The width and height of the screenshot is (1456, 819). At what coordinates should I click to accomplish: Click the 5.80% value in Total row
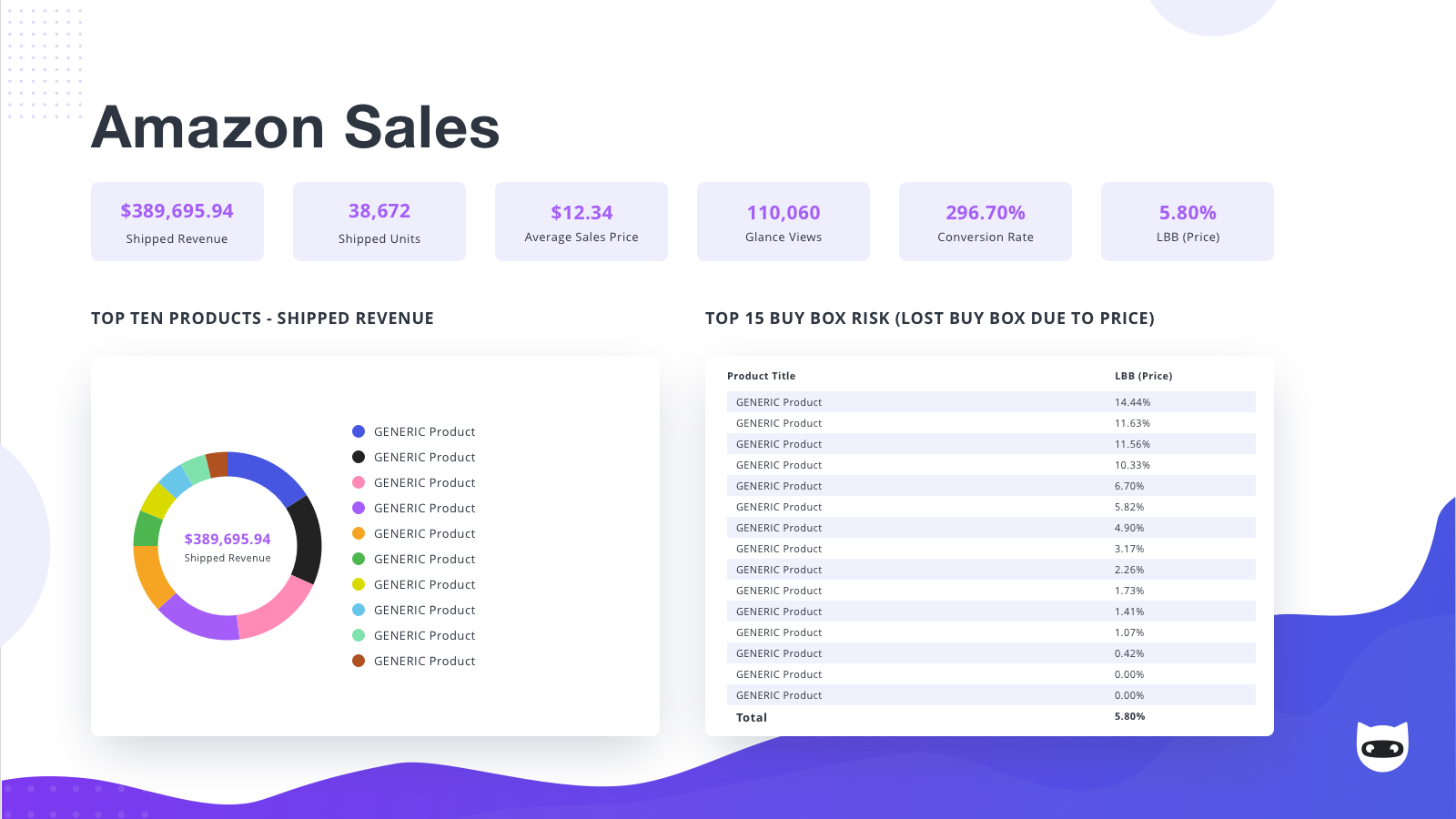[x=1129, y=716]
